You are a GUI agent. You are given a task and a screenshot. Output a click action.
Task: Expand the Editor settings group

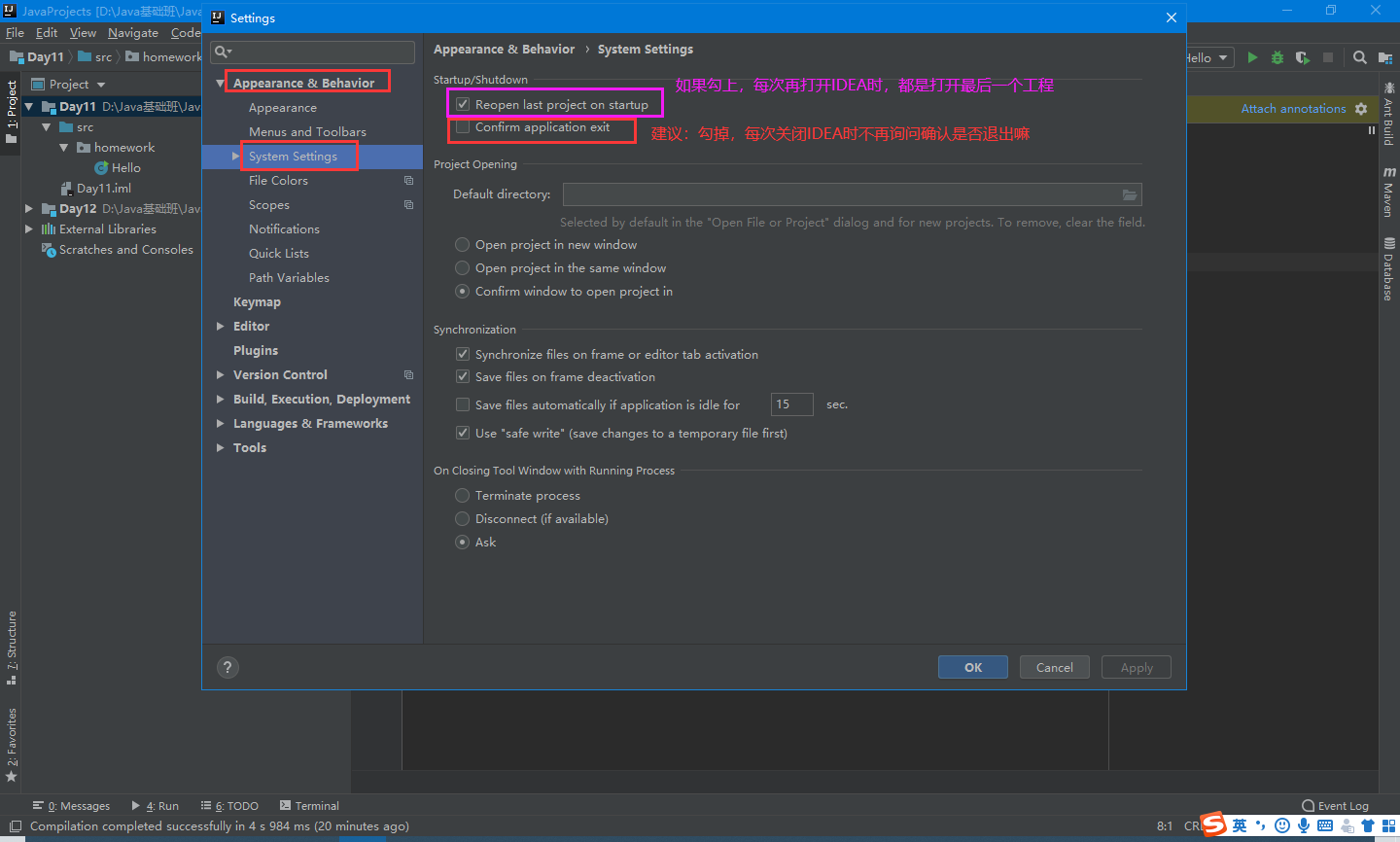pos(220,327)
